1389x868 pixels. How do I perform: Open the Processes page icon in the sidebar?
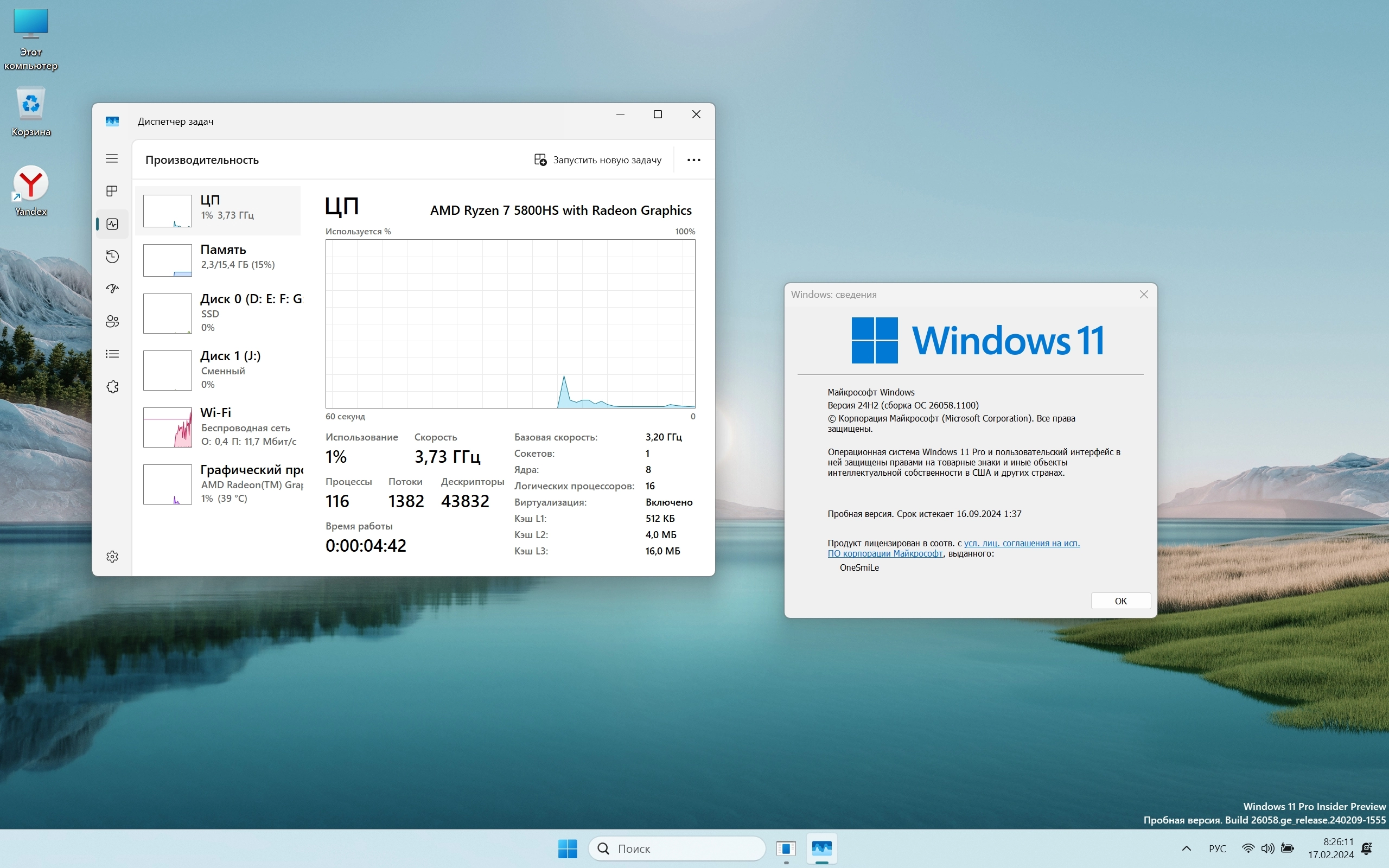[x=112, y=190]
